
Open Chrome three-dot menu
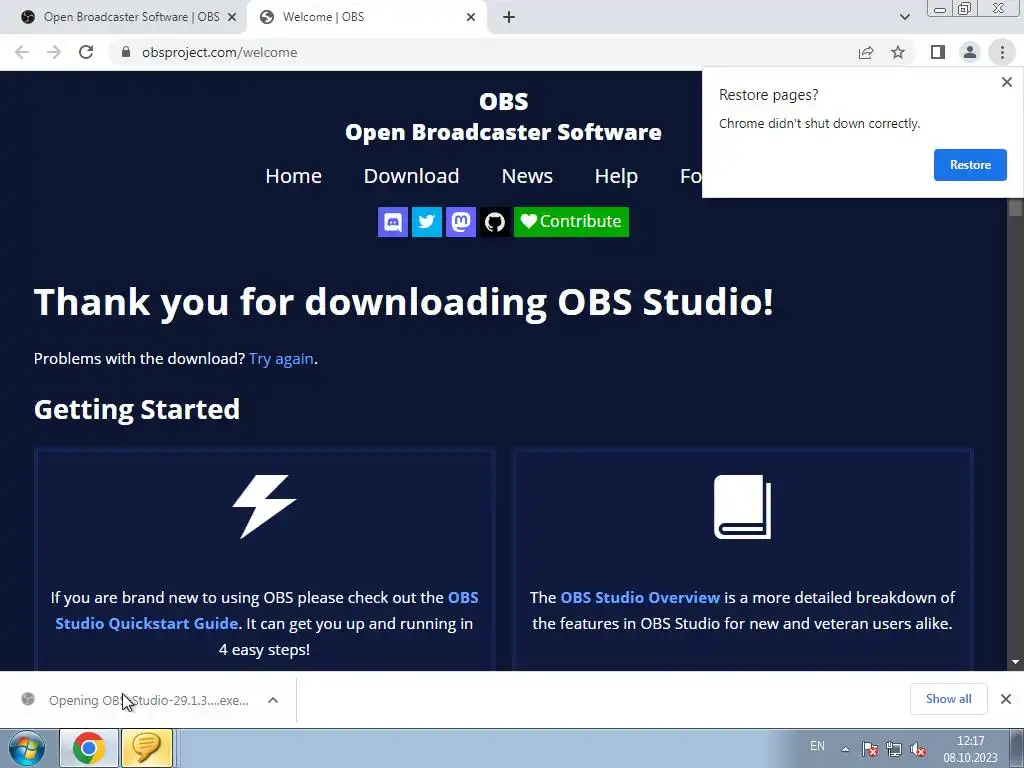point(1002,52)
